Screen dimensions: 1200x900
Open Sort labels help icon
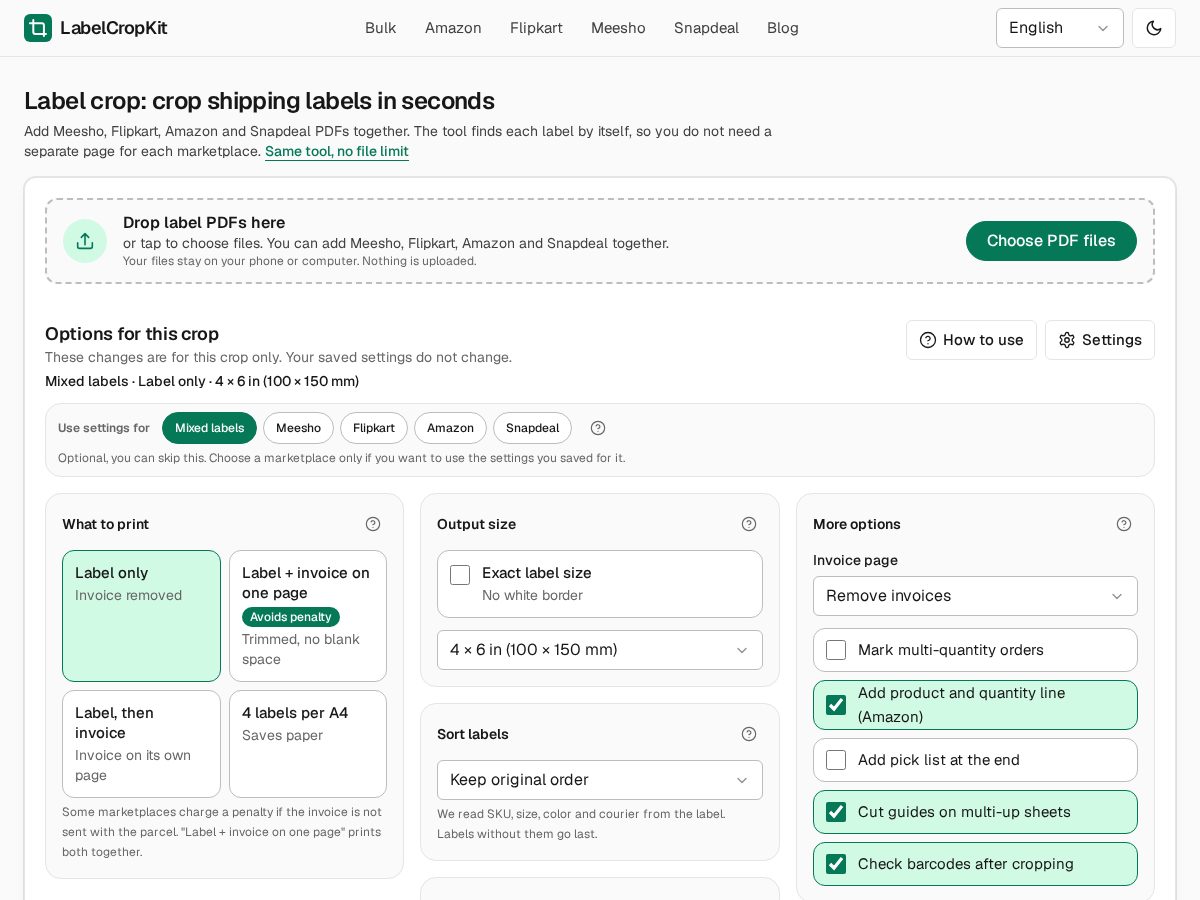(749, 734)
